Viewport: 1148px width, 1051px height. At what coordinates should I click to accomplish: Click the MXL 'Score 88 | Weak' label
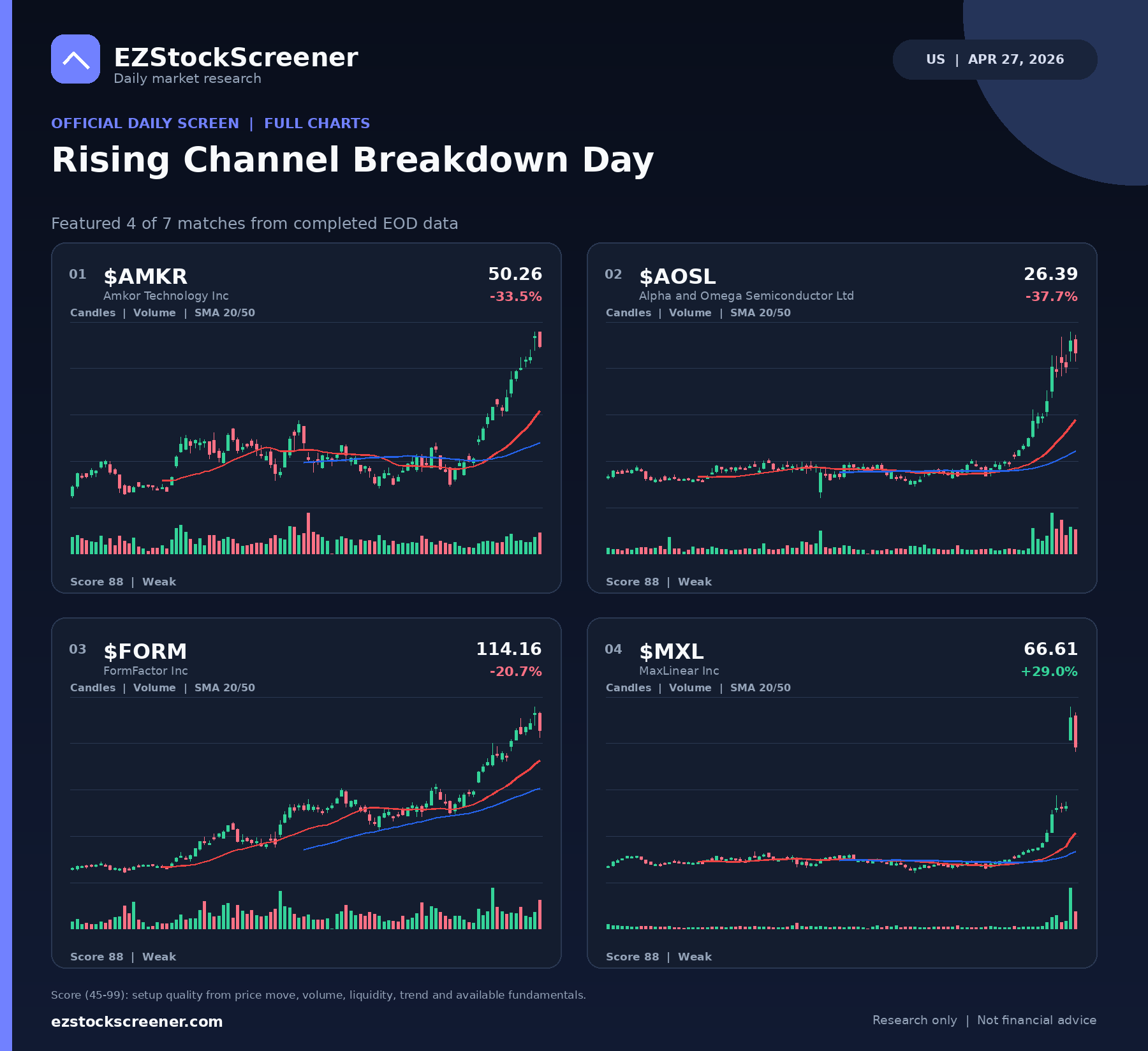(659, 957)
